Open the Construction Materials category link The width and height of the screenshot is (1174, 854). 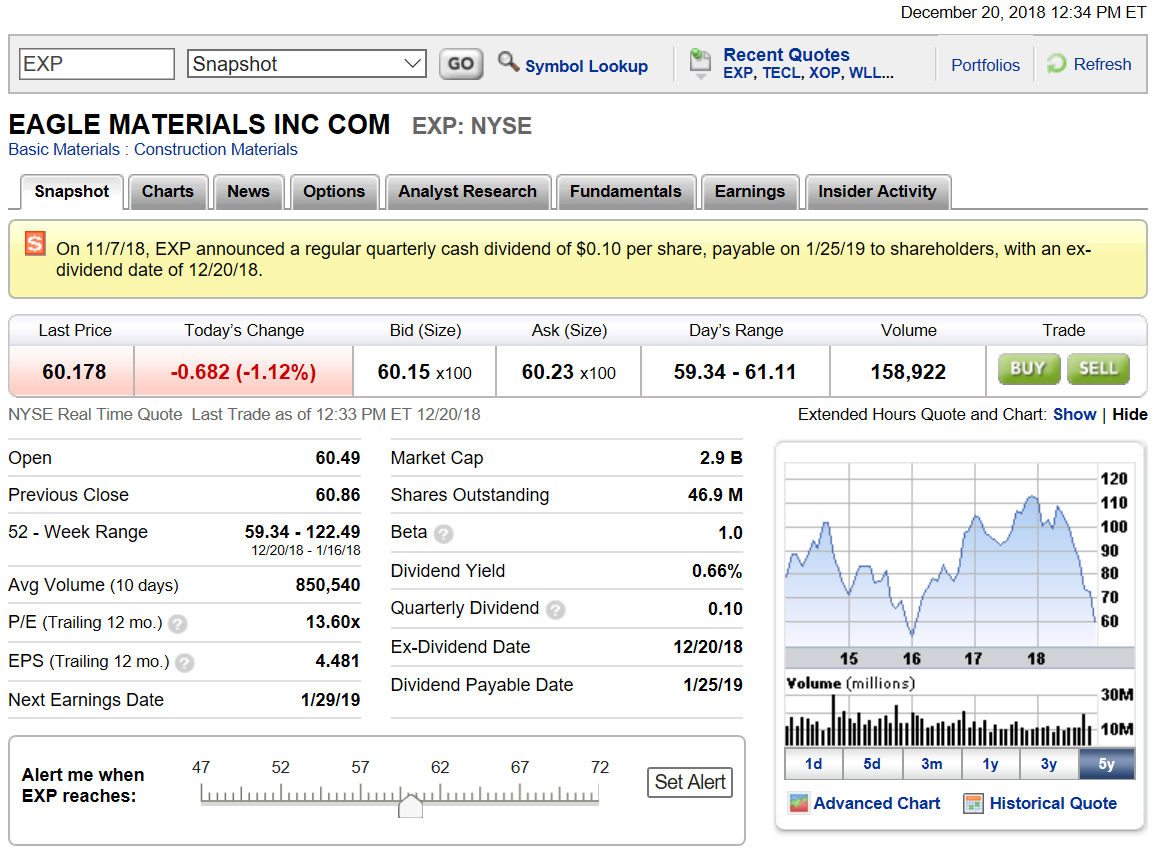pyautogui.click(x=215, y=149)
